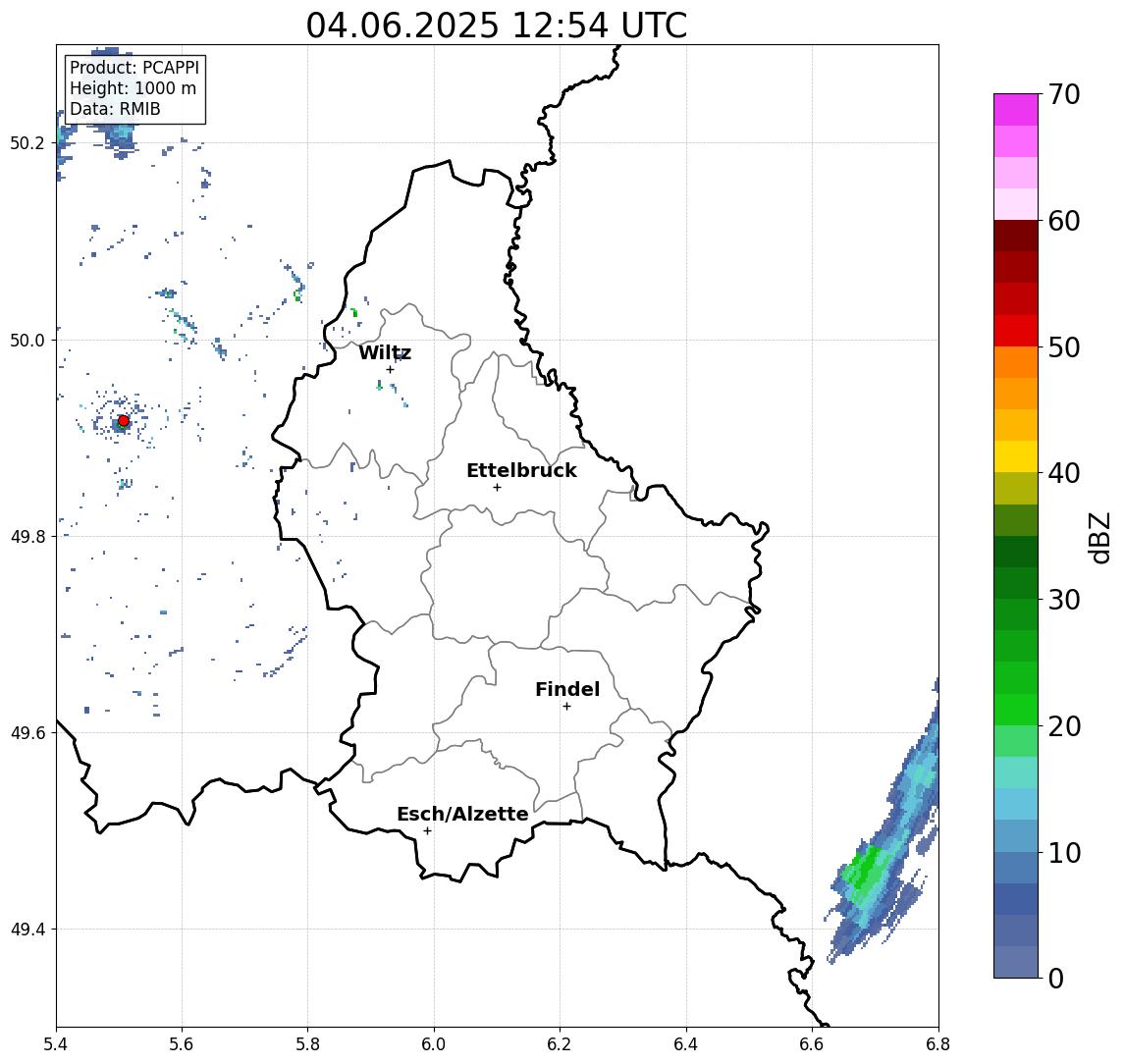1124x1064 pixels.
Task: Click the 'Data: RMIB' label
Action: coord(115,109)
